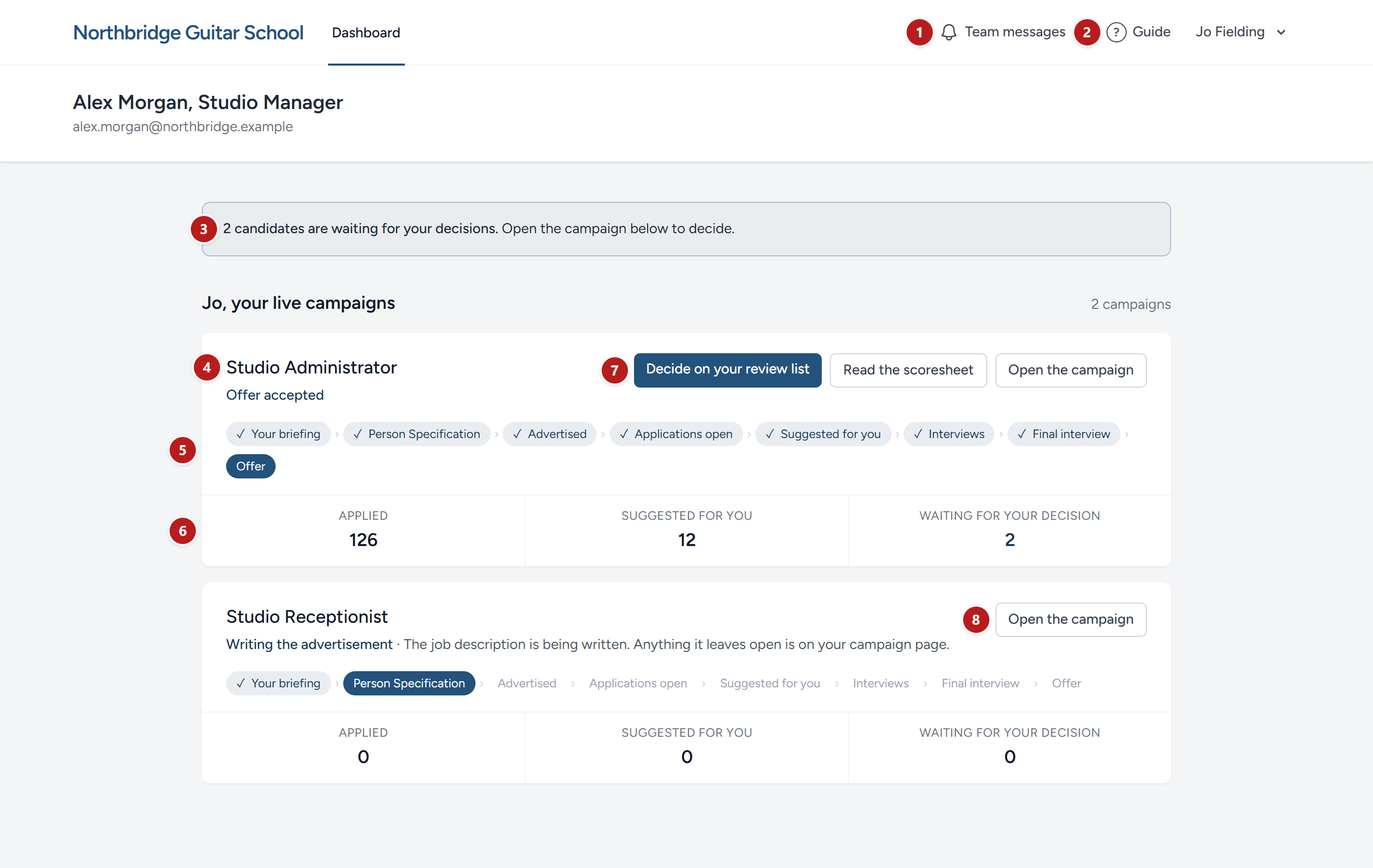Click Decide on your review list
This screenshot has width=1373, height=868.
click(727, 370)
